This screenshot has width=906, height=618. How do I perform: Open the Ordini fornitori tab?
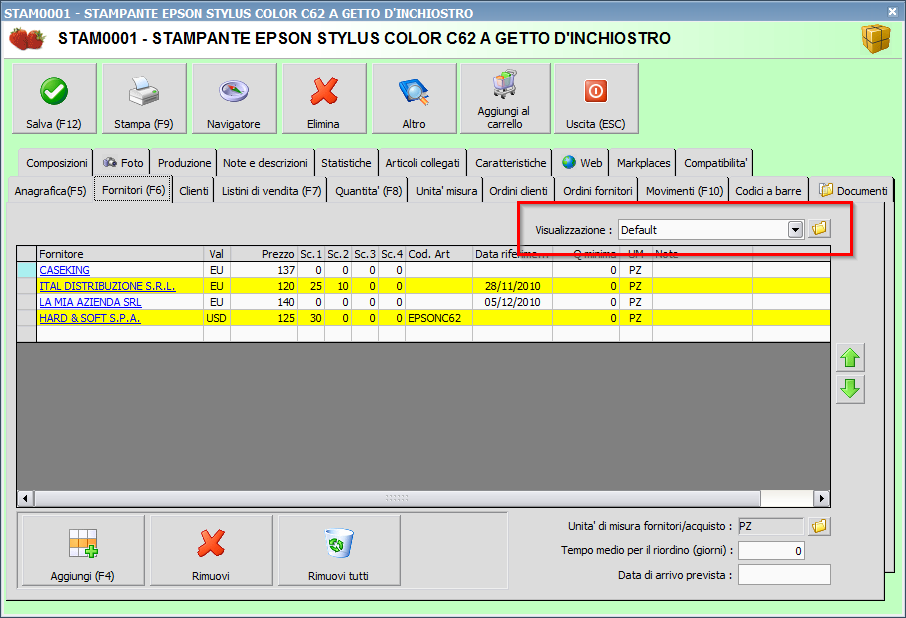pyautogui.click(x=597, y=191)
